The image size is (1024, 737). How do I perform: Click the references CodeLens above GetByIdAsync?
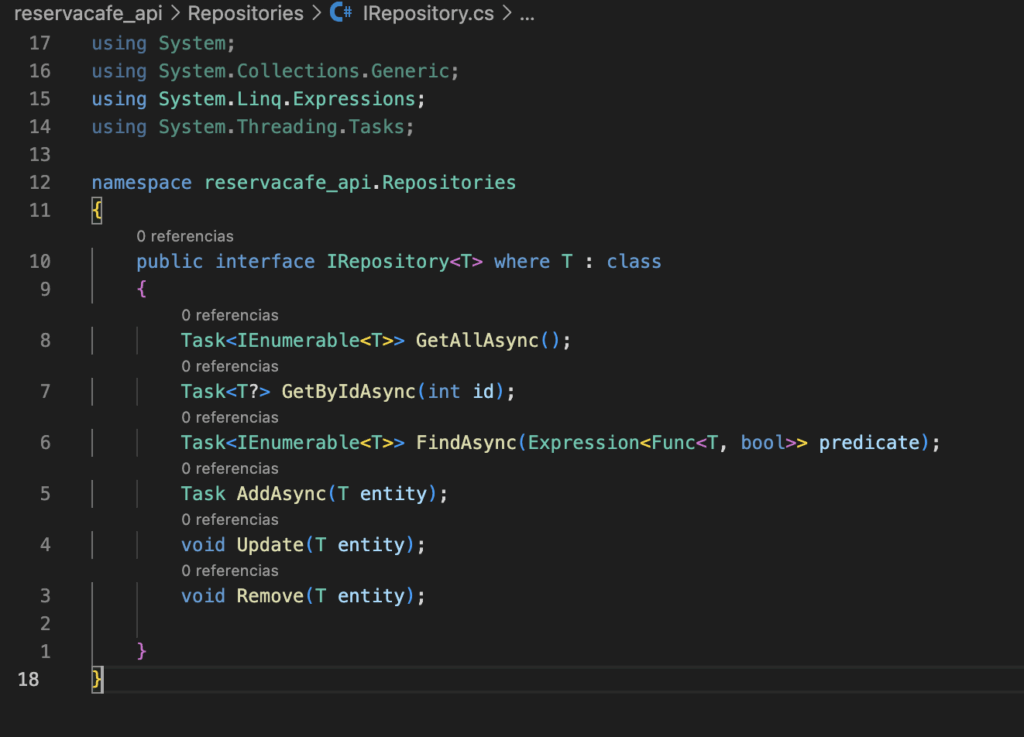[x=230, y=367]
